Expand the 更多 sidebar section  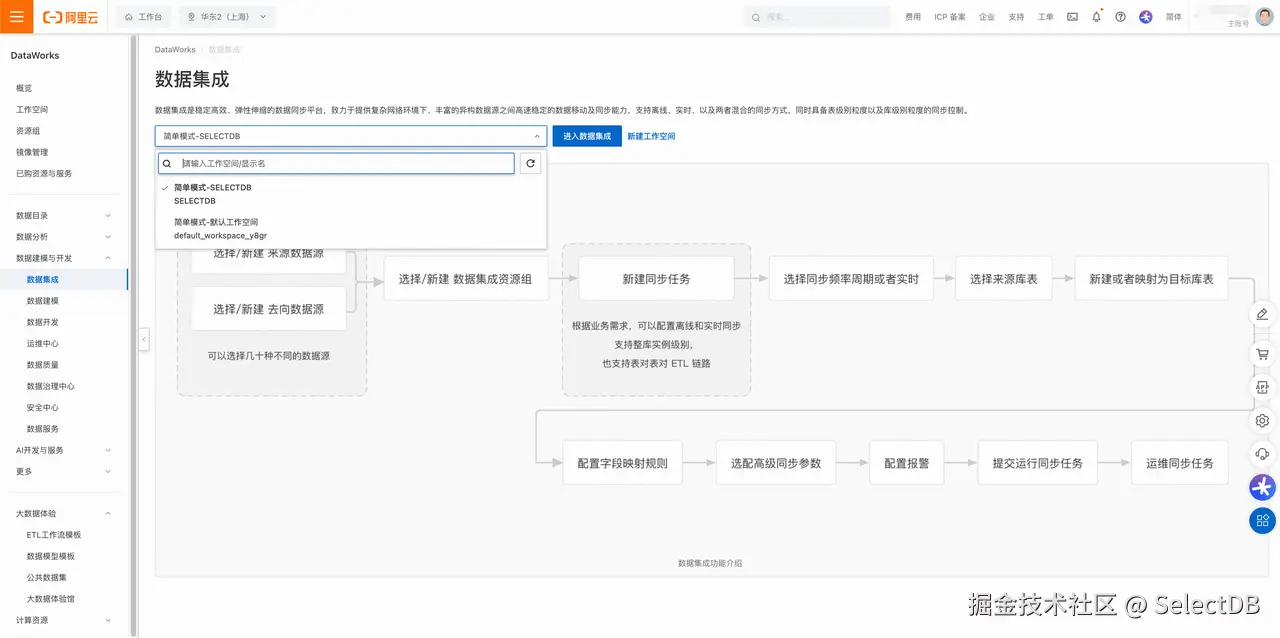(x=66, y=471)
